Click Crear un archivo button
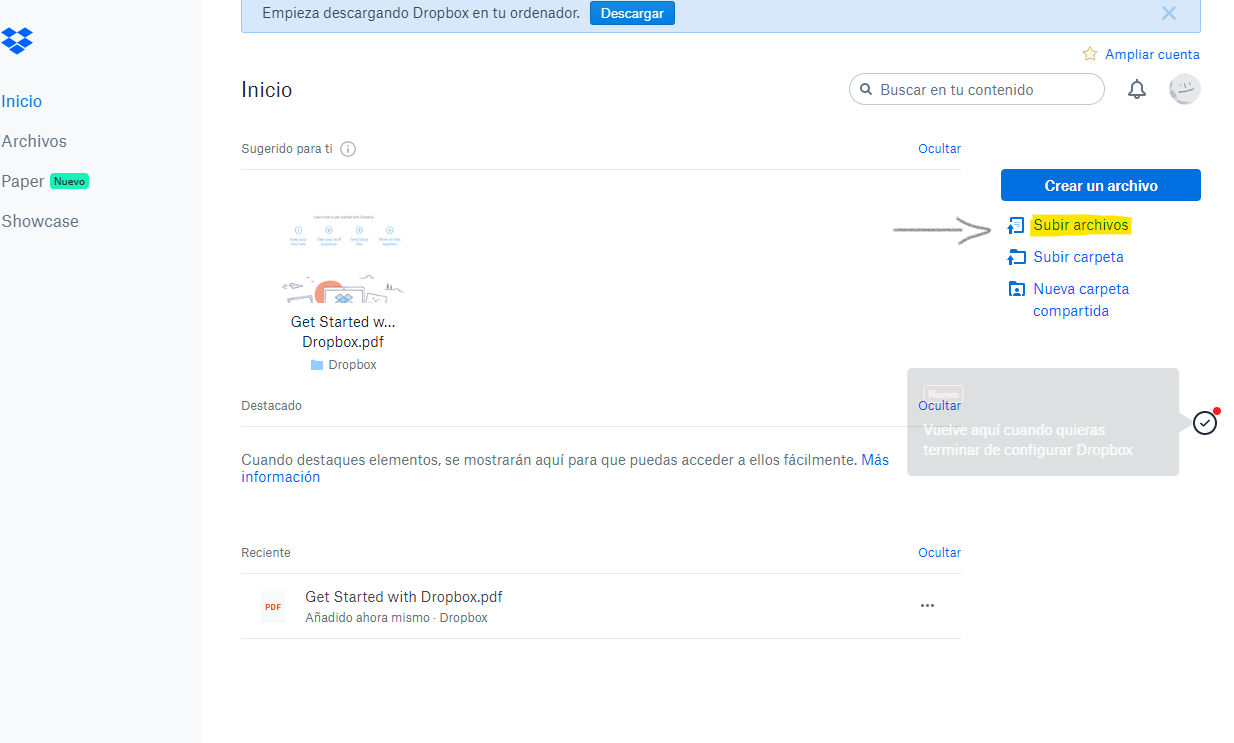This screenshot has width=1234, height=743. (1101, 185)
